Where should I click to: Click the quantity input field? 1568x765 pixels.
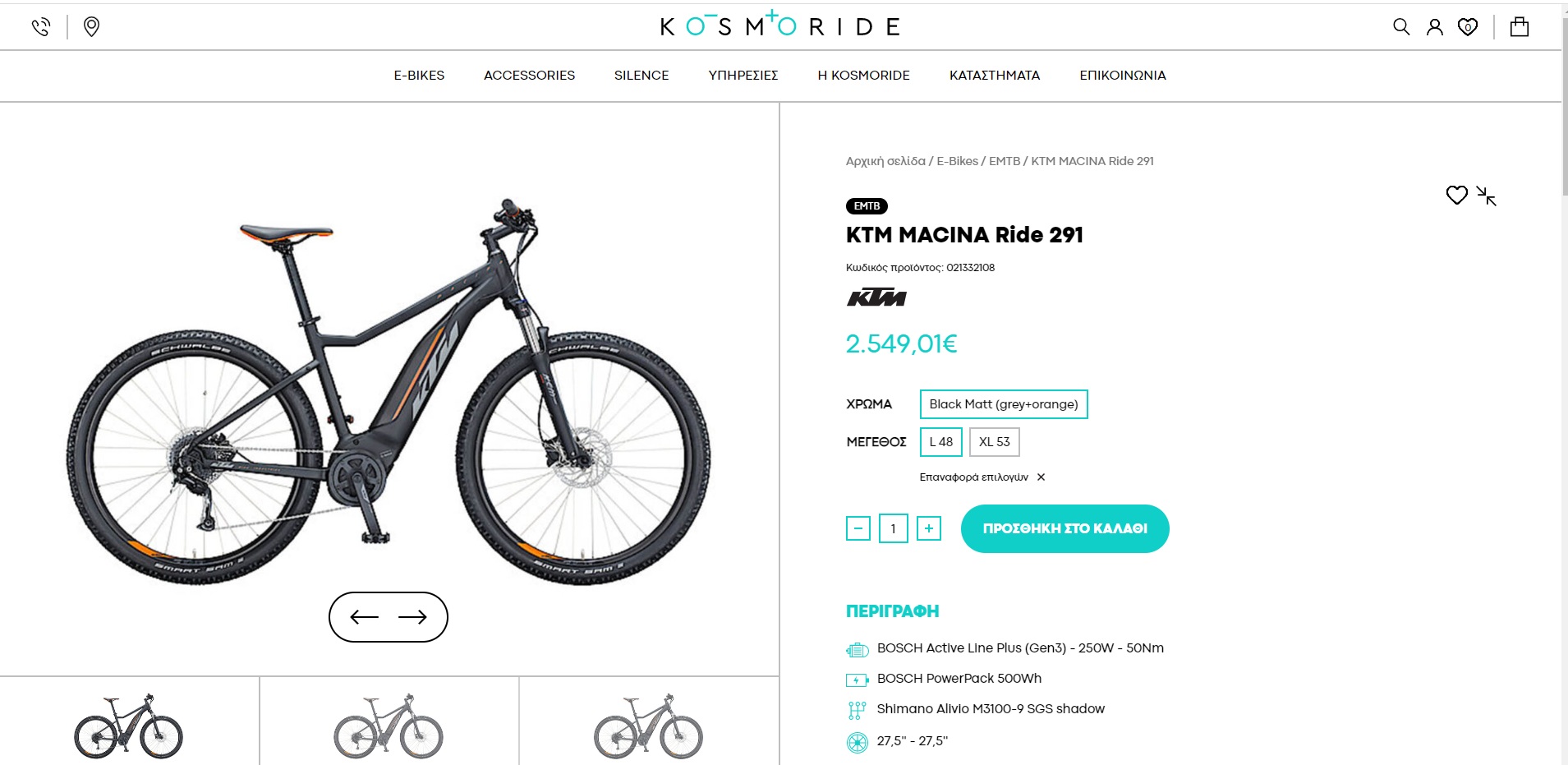(x=893, y=528)
